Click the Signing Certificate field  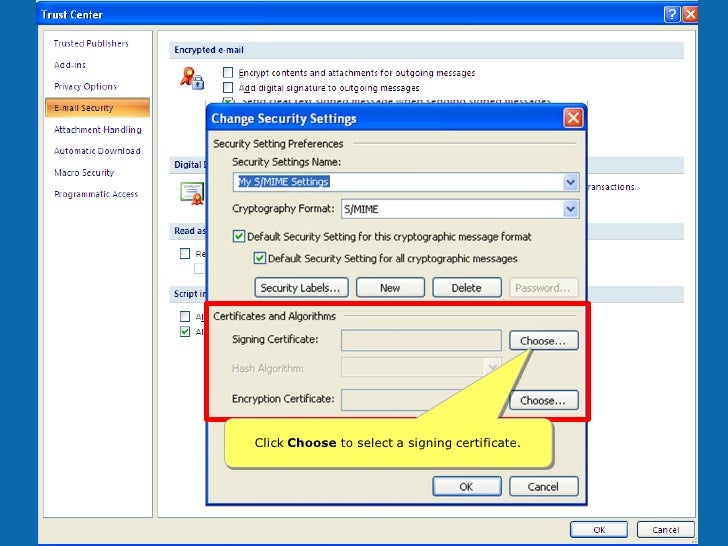[421, 340]
